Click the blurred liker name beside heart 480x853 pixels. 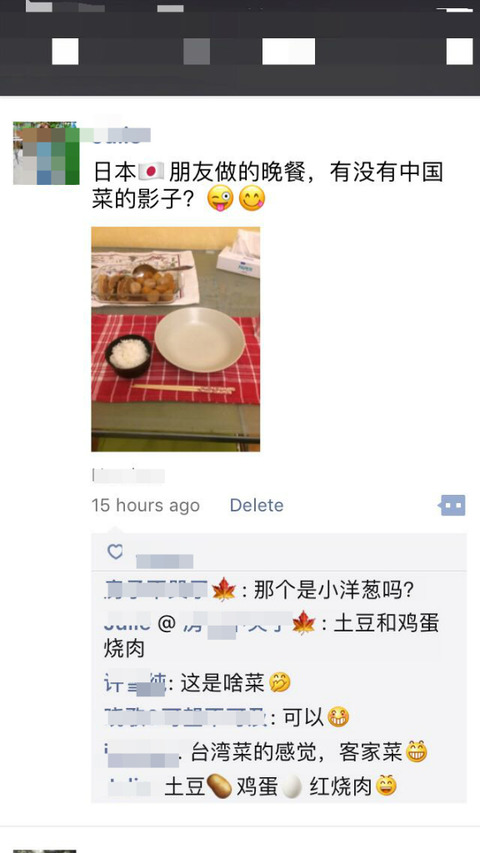coord(164,561)
